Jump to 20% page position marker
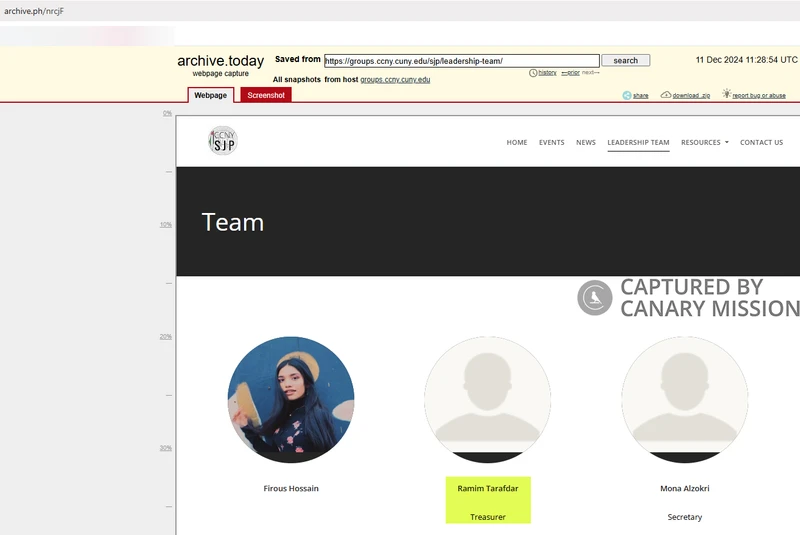The image size is (800, 535). point(166,337)
